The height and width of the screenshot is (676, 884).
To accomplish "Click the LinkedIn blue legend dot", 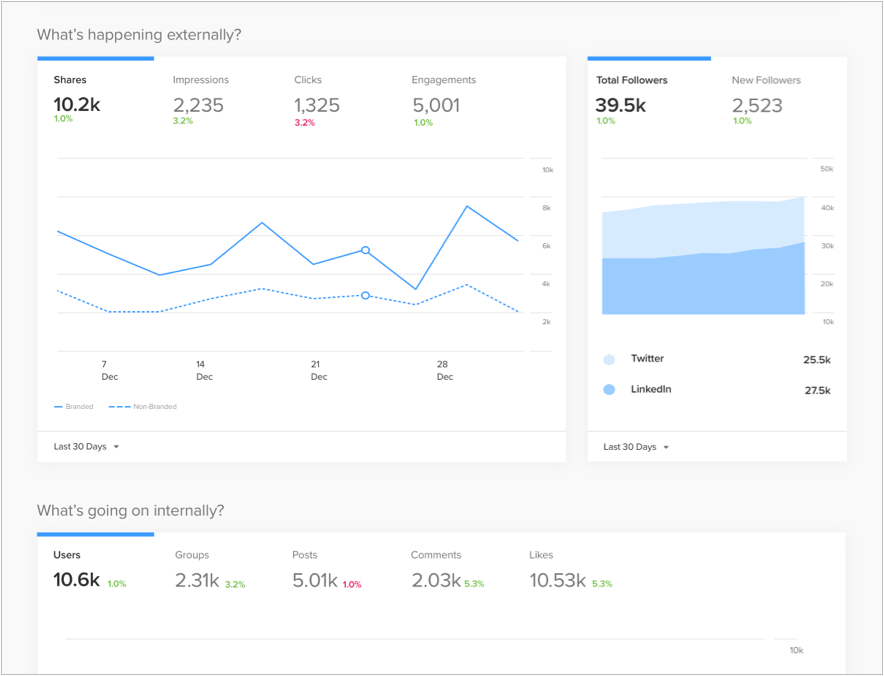I will point(609,390).
